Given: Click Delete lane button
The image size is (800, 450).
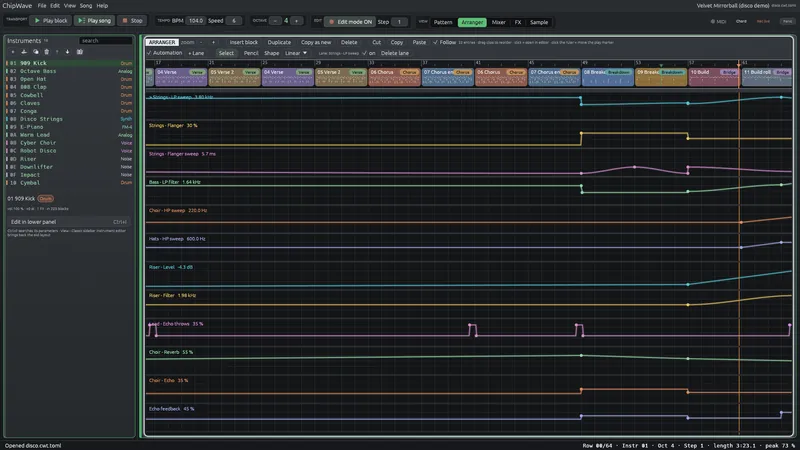Looking at the screenshot, I should pos(395,53).
